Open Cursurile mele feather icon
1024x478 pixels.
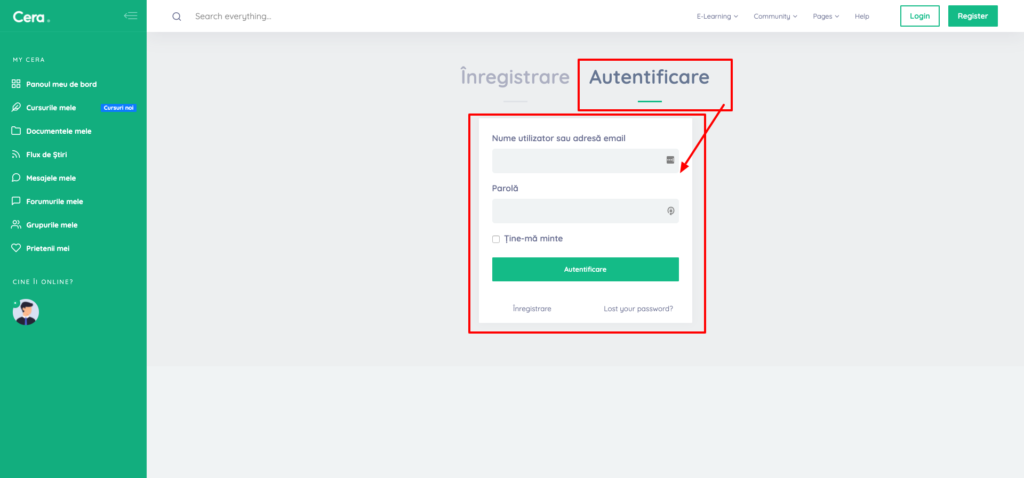[x=16, y=108]
